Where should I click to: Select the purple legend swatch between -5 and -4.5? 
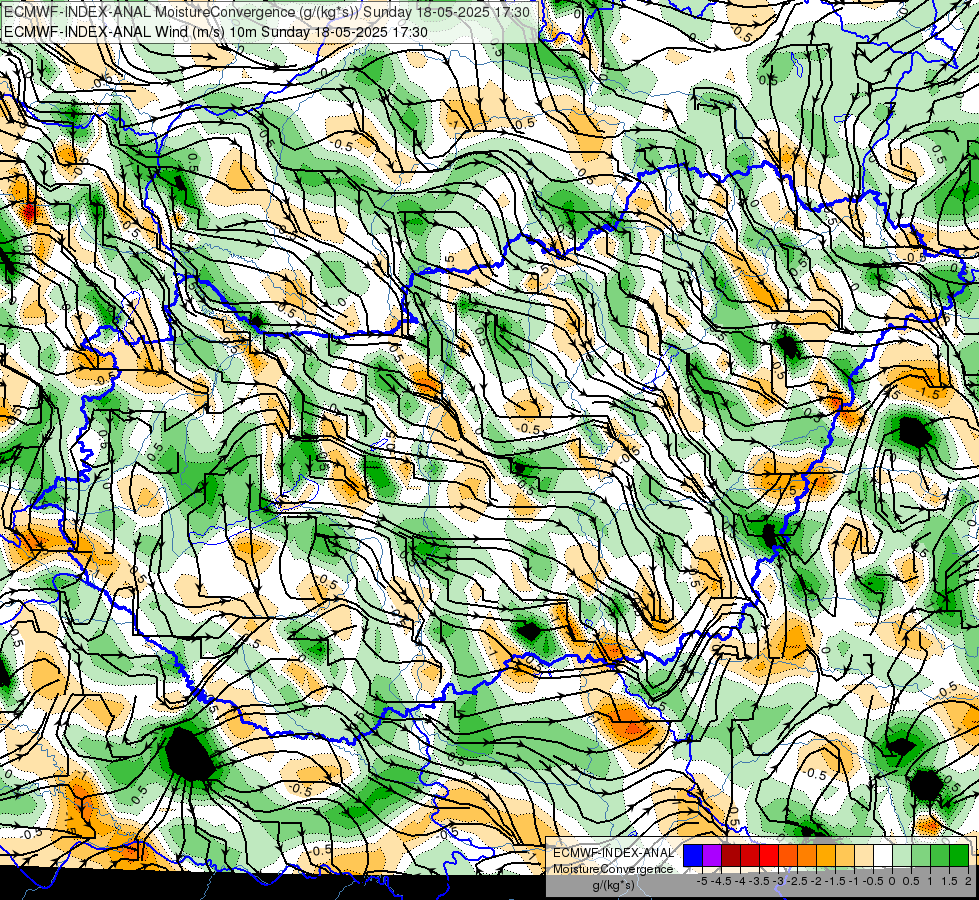coord(712,856)
